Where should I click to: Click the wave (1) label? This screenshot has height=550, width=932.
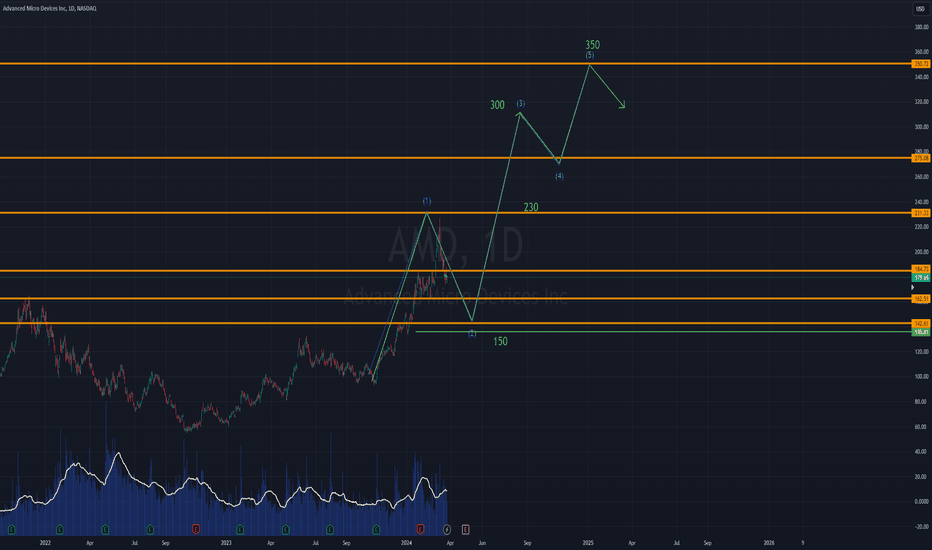click(x=427, y=201)
